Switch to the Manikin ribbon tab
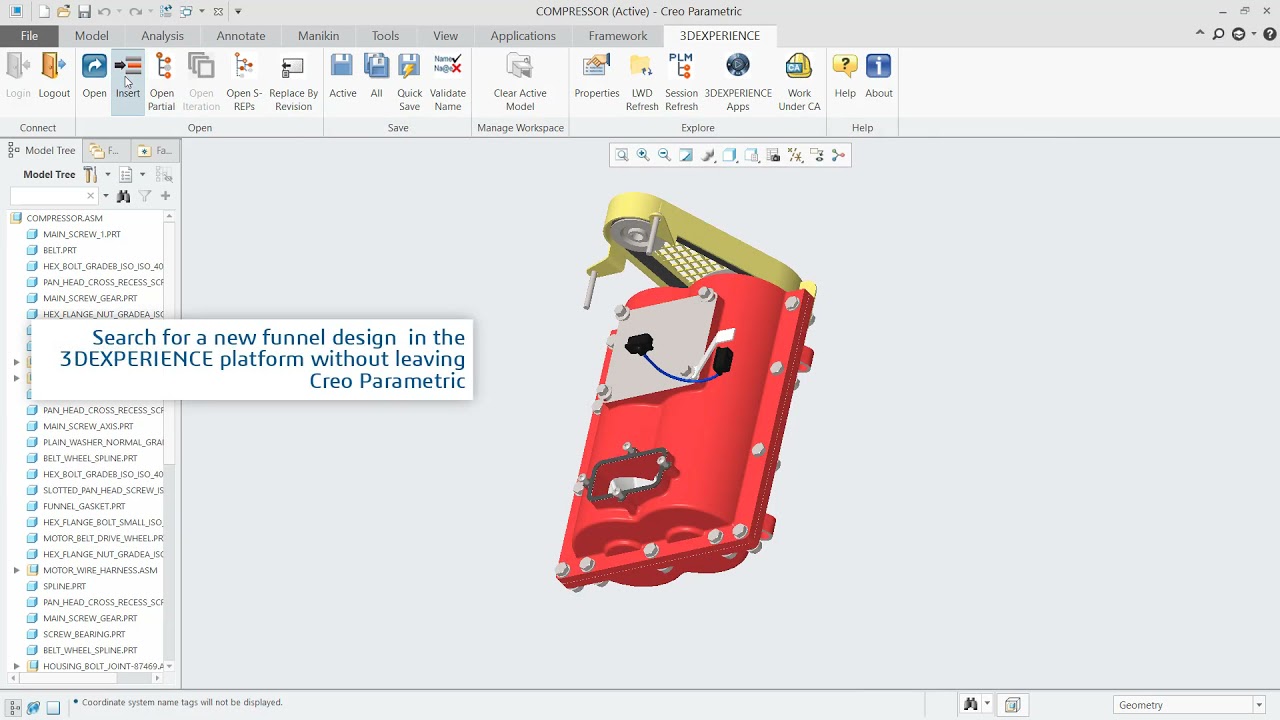This screenshot has height=720, width=1280. (318, 35)
